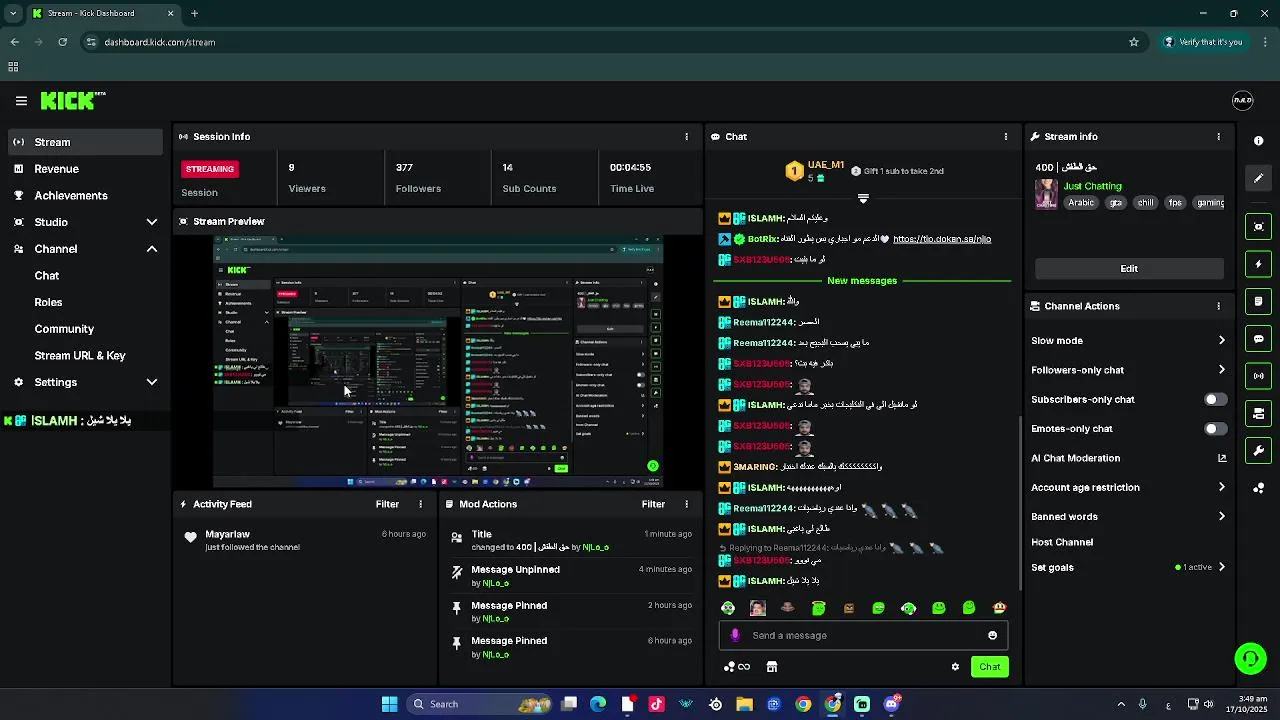Click the document note icon in right rail
The image size is (1280, 720).
[1259, 301]
